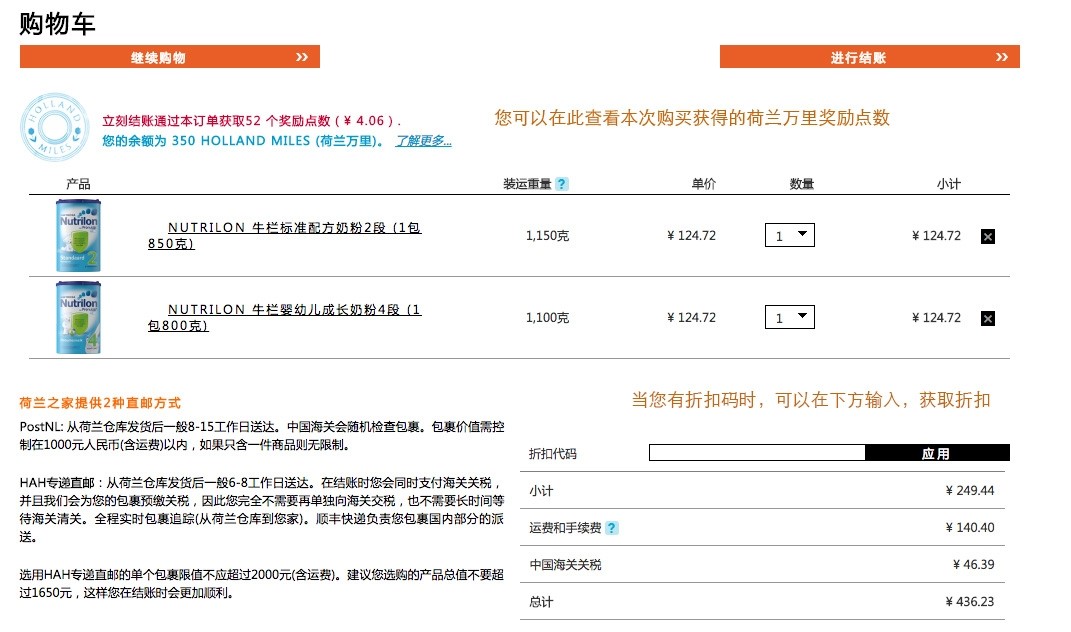Click the ¥ 140.40 shipping fee amount

pos(970,527)
